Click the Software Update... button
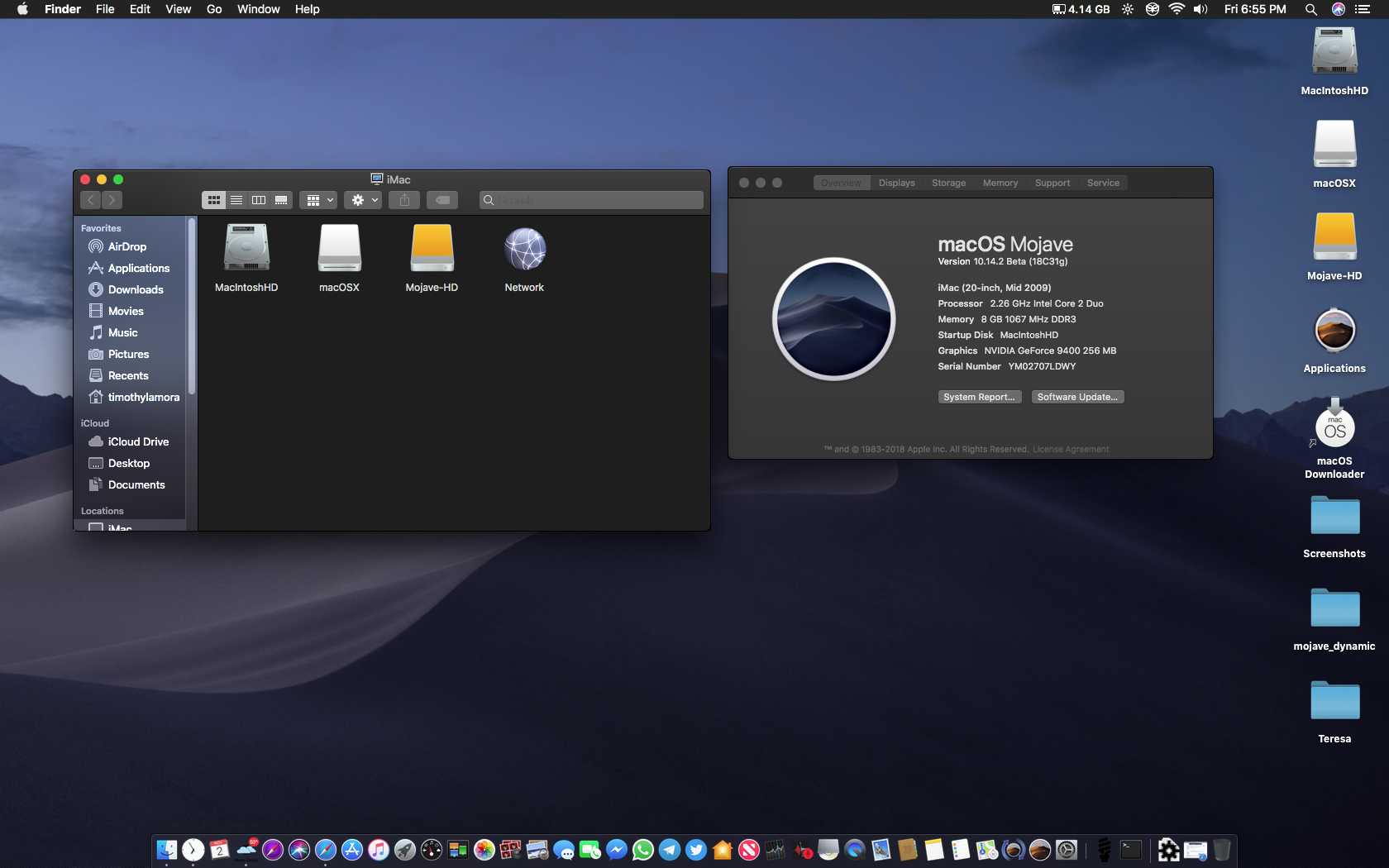 coord(1077,397)
